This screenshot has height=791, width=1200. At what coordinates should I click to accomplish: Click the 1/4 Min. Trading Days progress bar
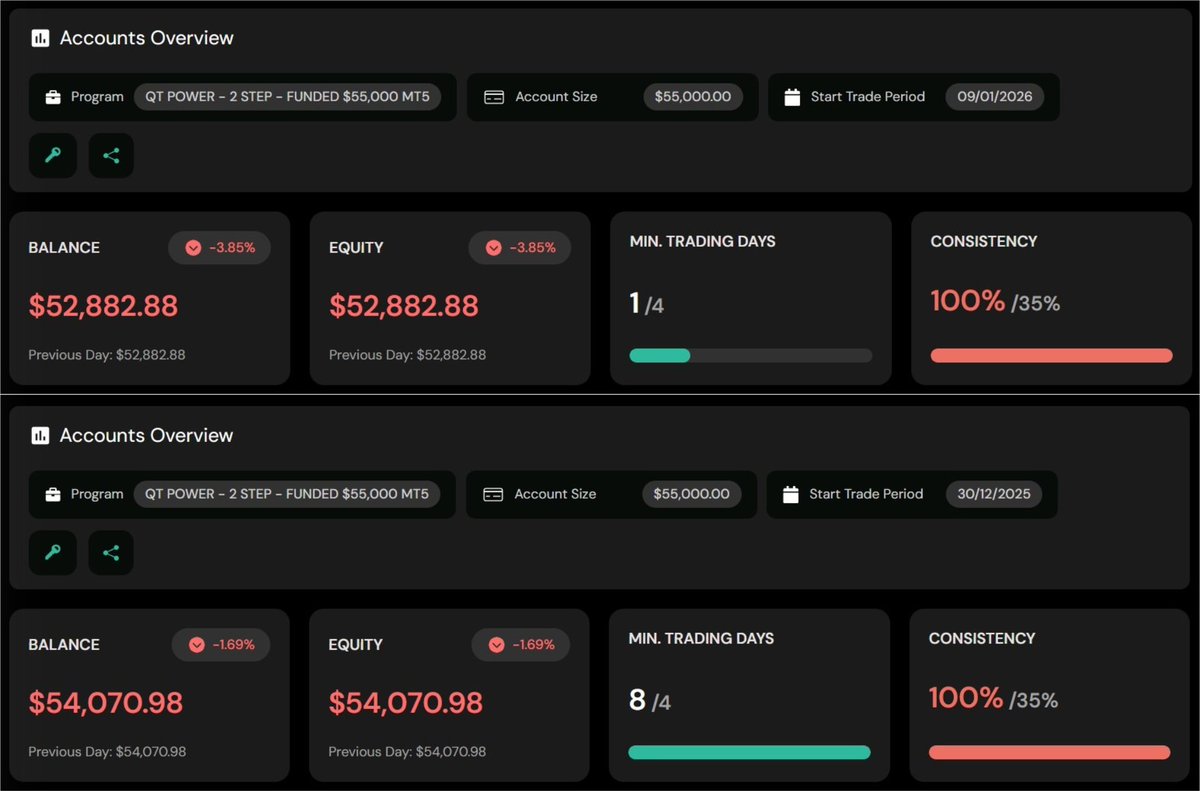point(751,355)
